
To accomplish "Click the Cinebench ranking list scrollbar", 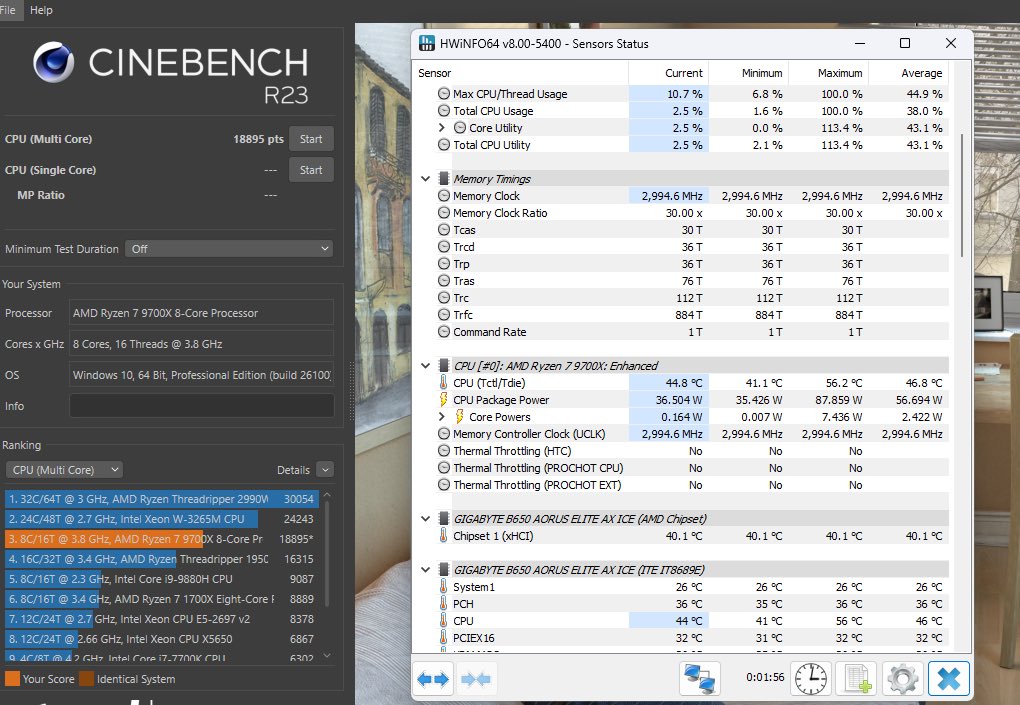I will 327,553.
